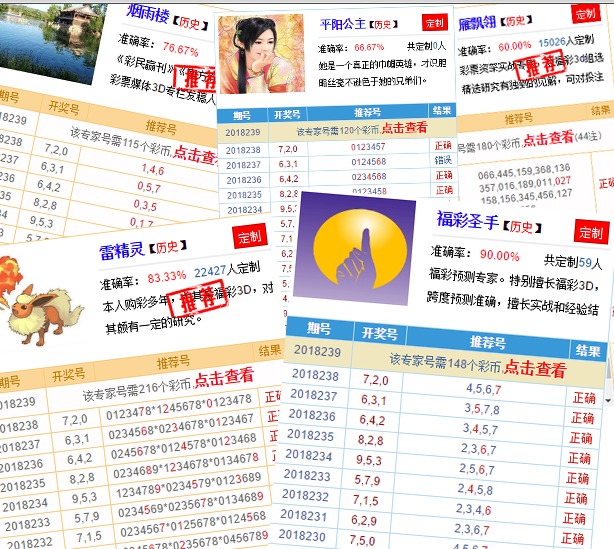
Task: Click red 推荐 stamp on 雁飘翎 card
Action: pyautogui.click(x=540, y=66)
